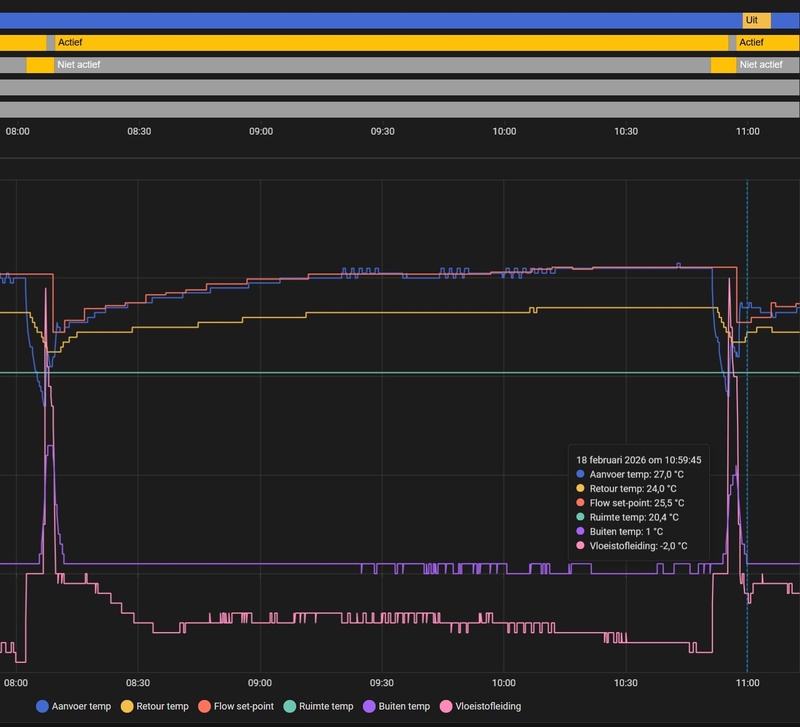Select the 'Actief' segment starting near 11:00
Viewport: 800px width, 727px height.
(x=767, y=42)
